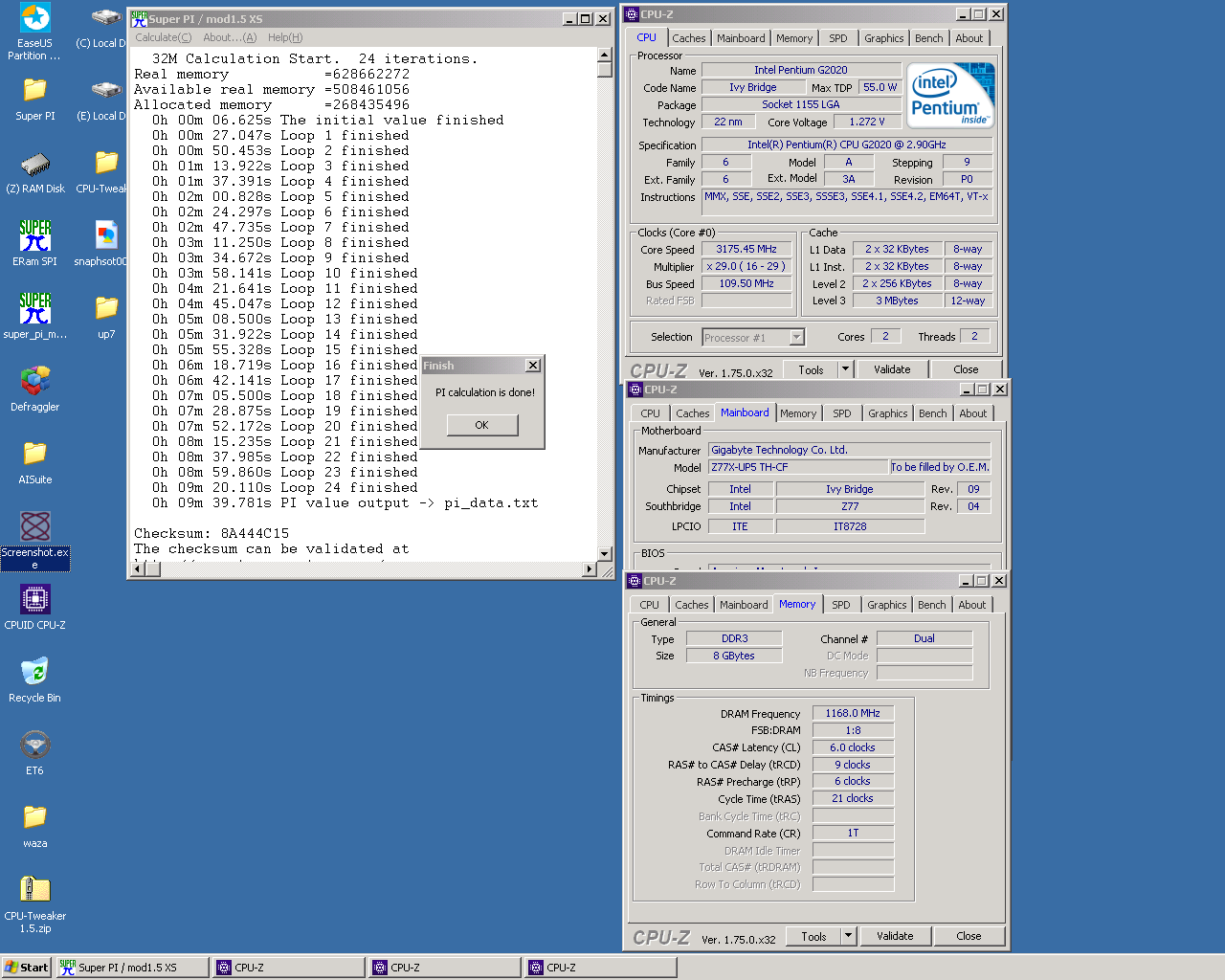Screen dimensions: 1225x980
Task: Click the Core Speed 3175.45 MHz field
Action: [x=746, y=249]
